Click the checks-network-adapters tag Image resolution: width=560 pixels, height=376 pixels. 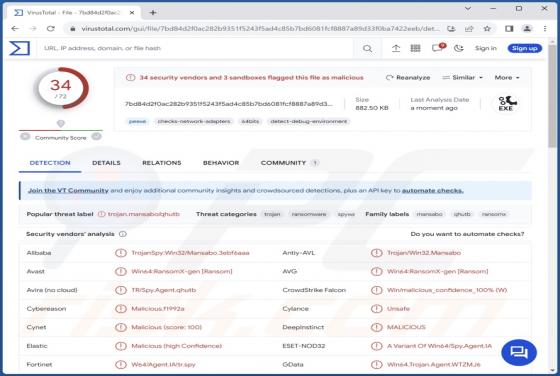pyautogui.click(x=194, y=121)
